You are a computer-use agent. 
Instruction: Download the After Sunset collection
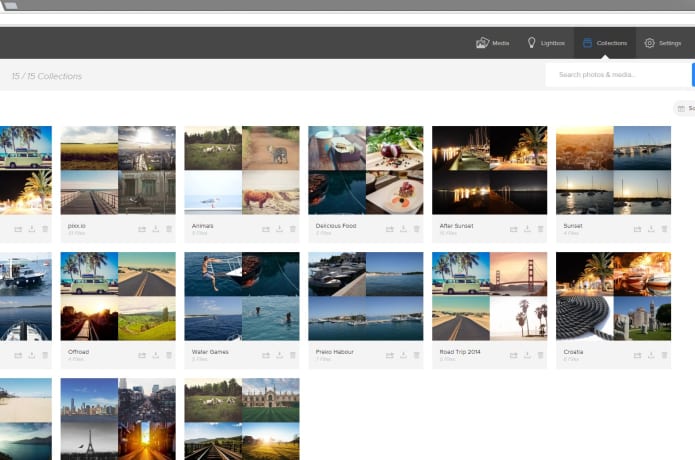coord(527,229)
